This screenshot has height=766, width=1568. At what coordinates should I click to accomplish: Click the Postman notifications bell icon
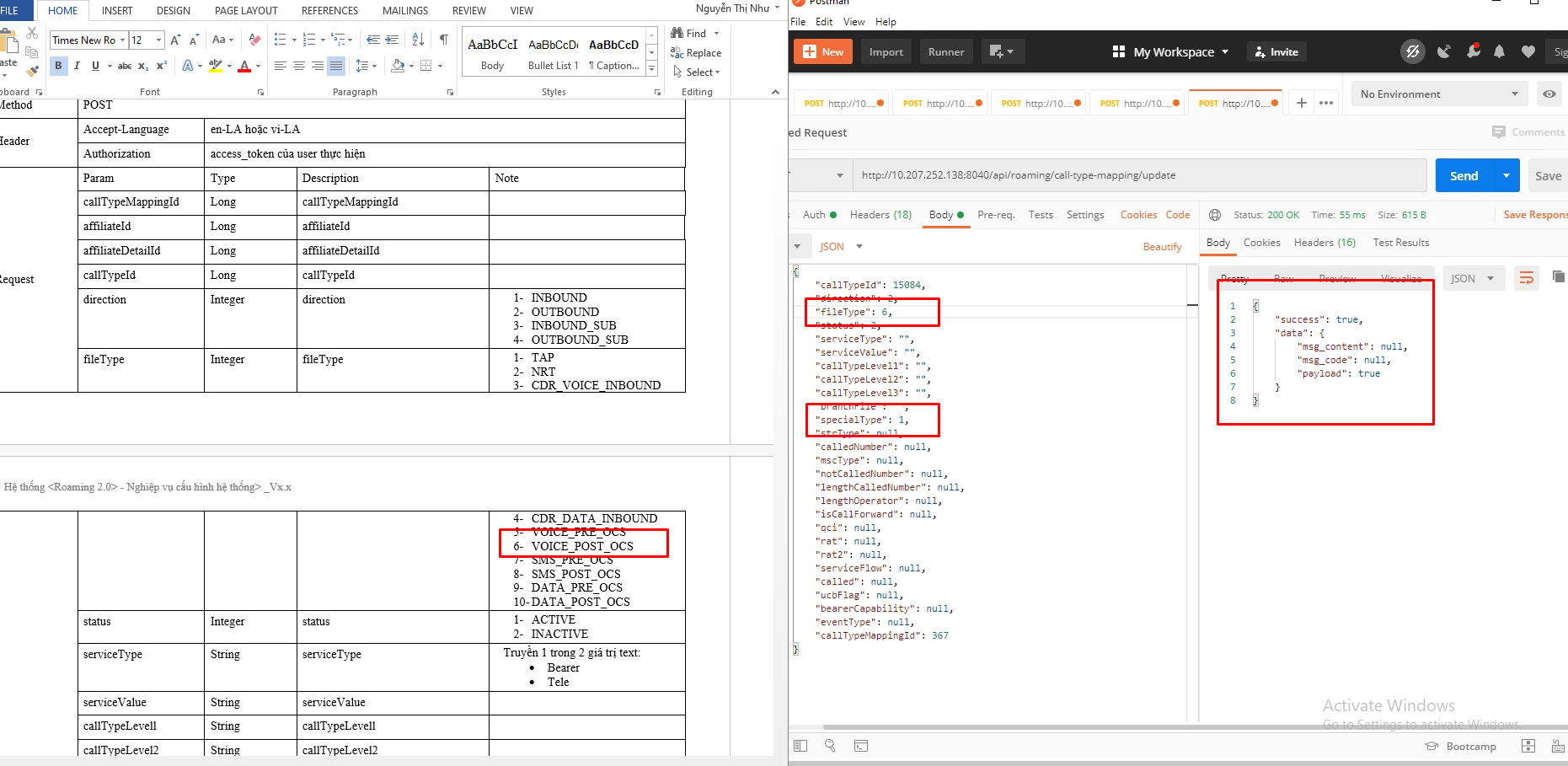(x=1499, y=52)
